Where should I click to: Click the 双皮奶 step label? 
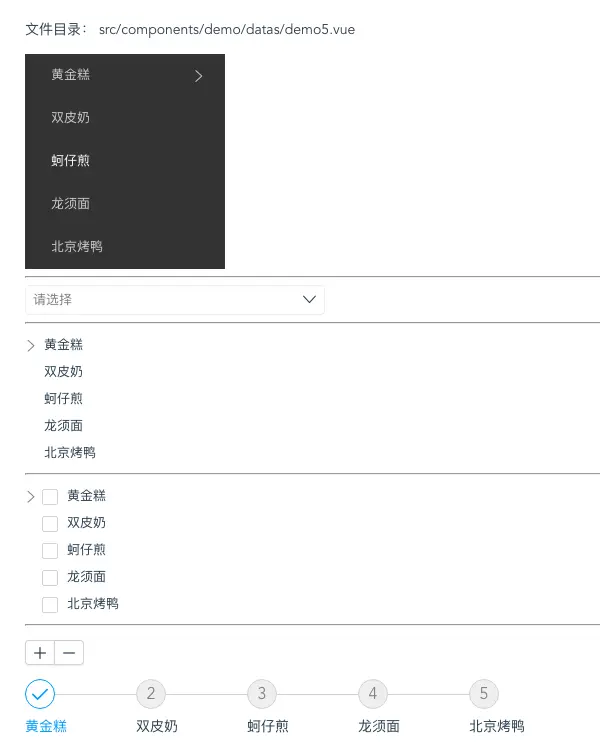(x=157, y=726)
